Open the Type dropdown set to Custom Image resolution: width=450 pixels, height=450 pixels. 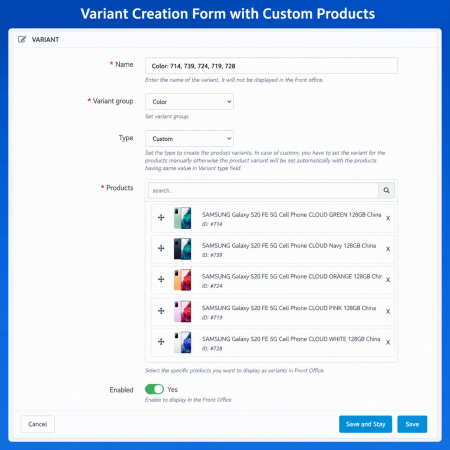click(x=189, y=138)
